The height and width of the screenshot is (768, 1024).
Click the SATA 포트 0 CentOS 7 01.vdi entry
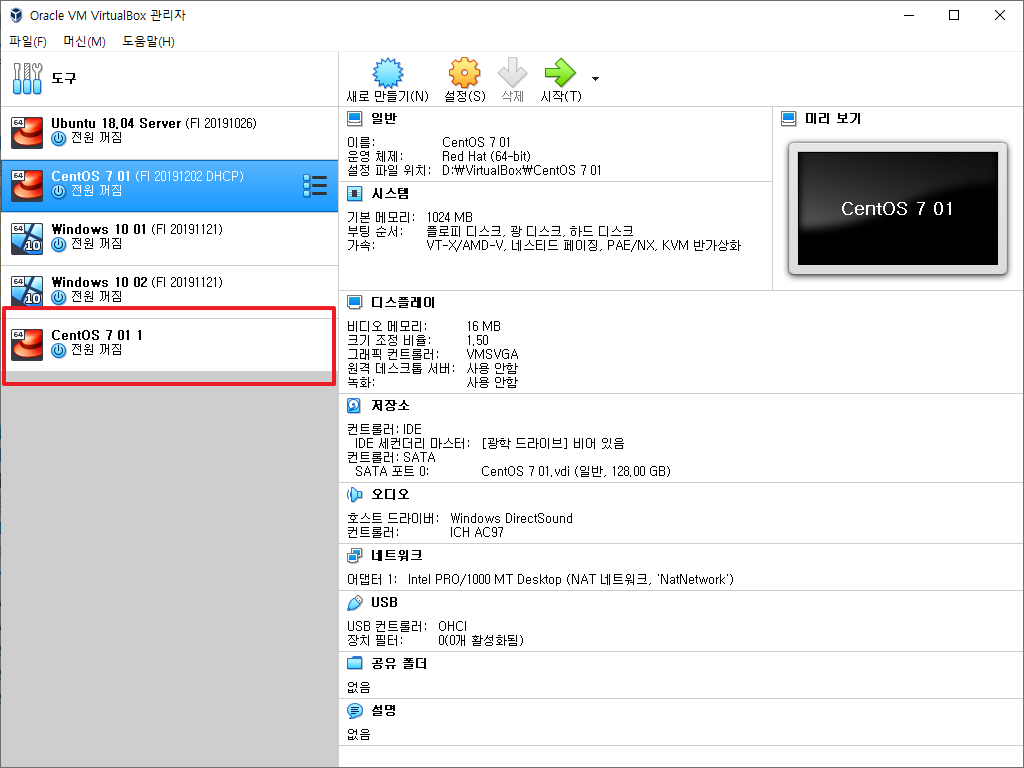tap(513, 472)
